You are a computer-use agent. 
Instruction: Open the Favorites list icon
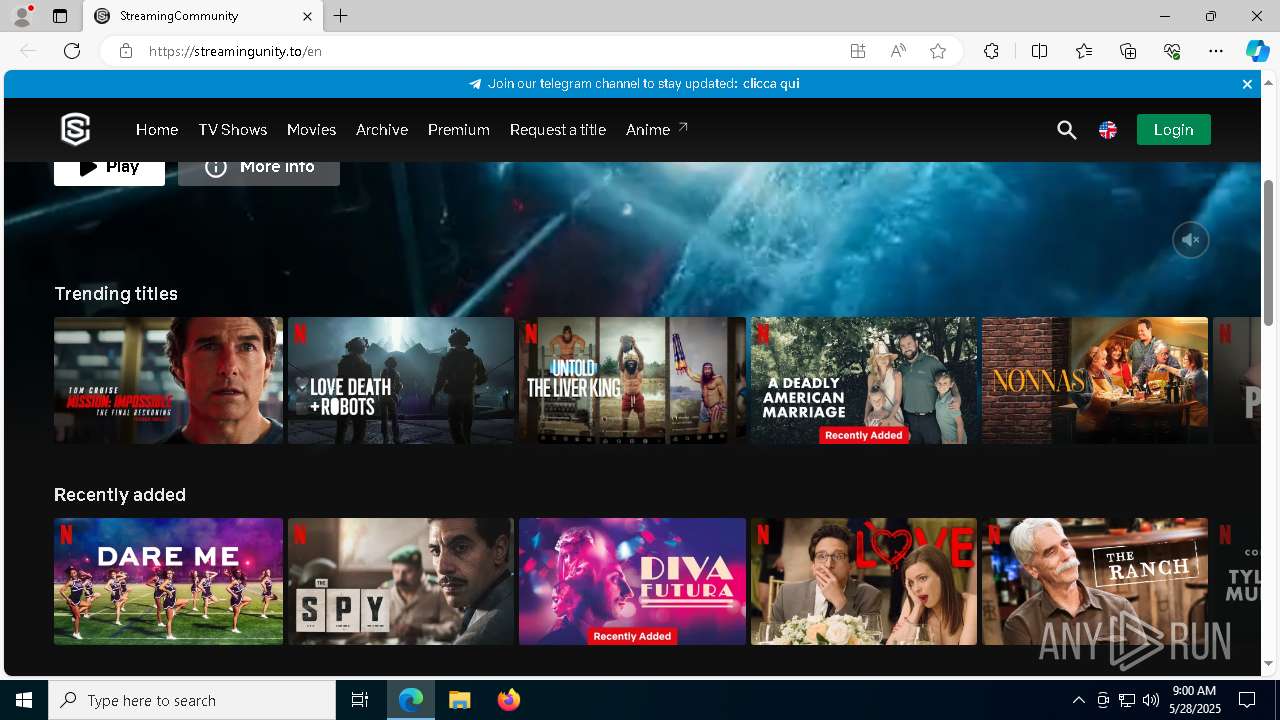1084,51
